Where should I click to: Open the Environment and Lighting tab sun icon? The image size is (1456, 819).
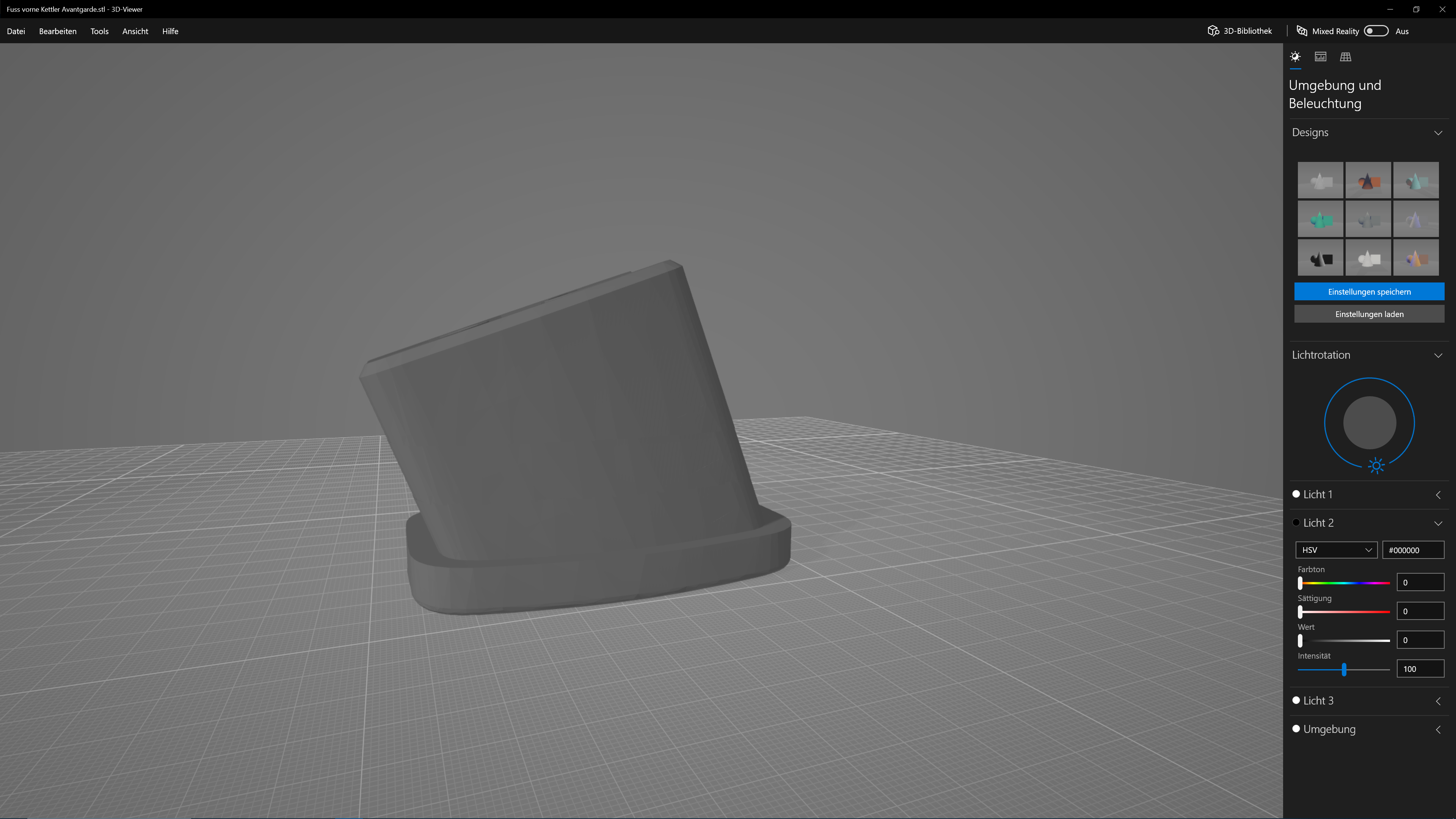pos(1296,56)
